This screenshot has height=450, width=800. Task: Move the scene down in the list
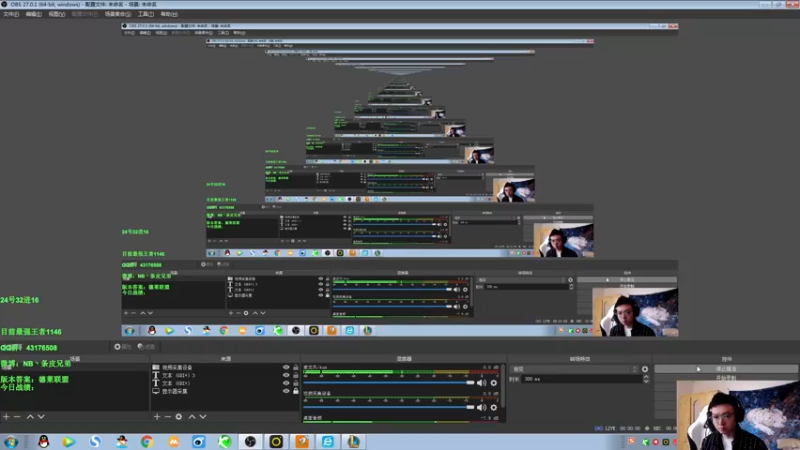point(41,417)
